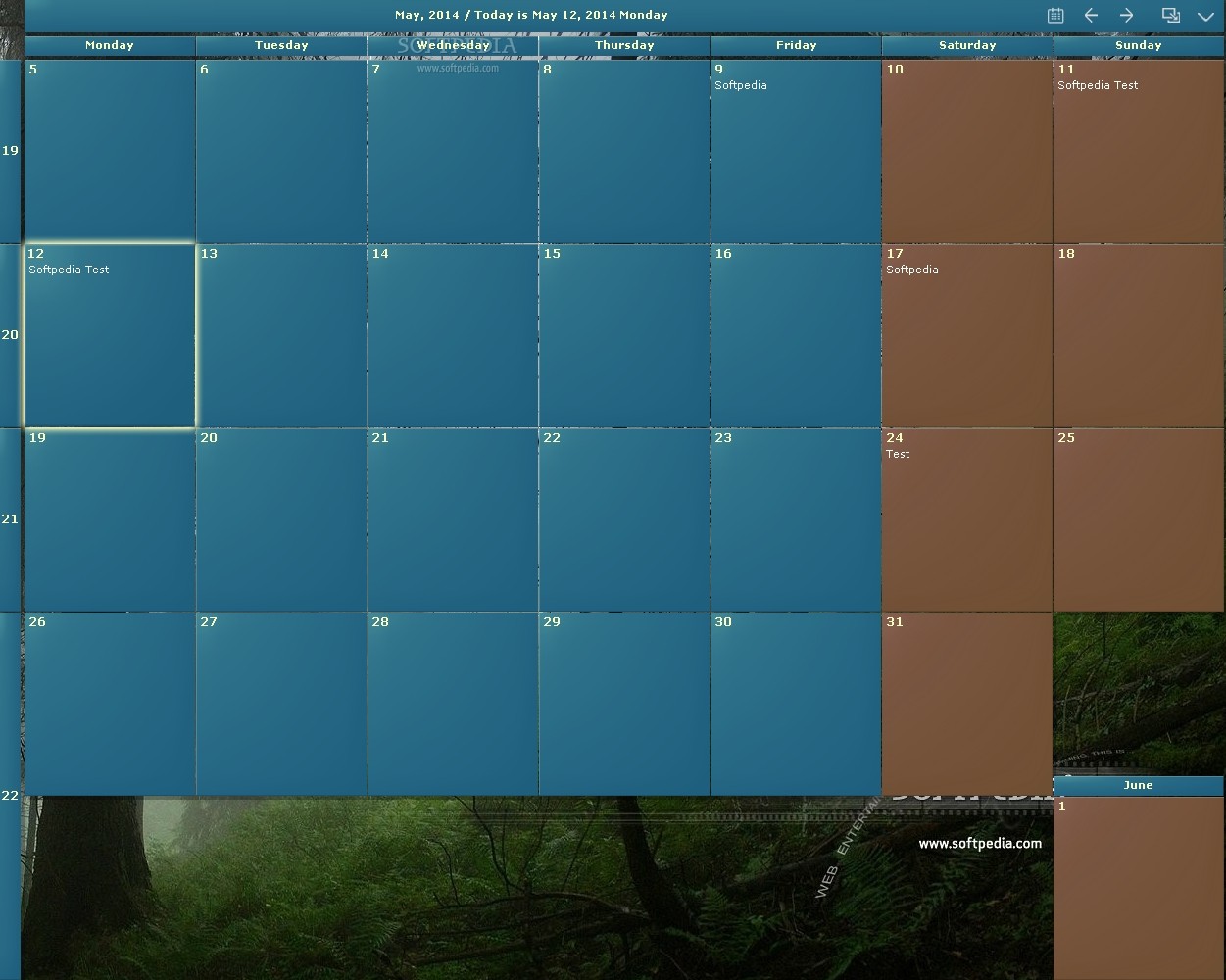Select the May 23 day cell
The width and height of the screenshot is (1226, 980).
point(796,519)
